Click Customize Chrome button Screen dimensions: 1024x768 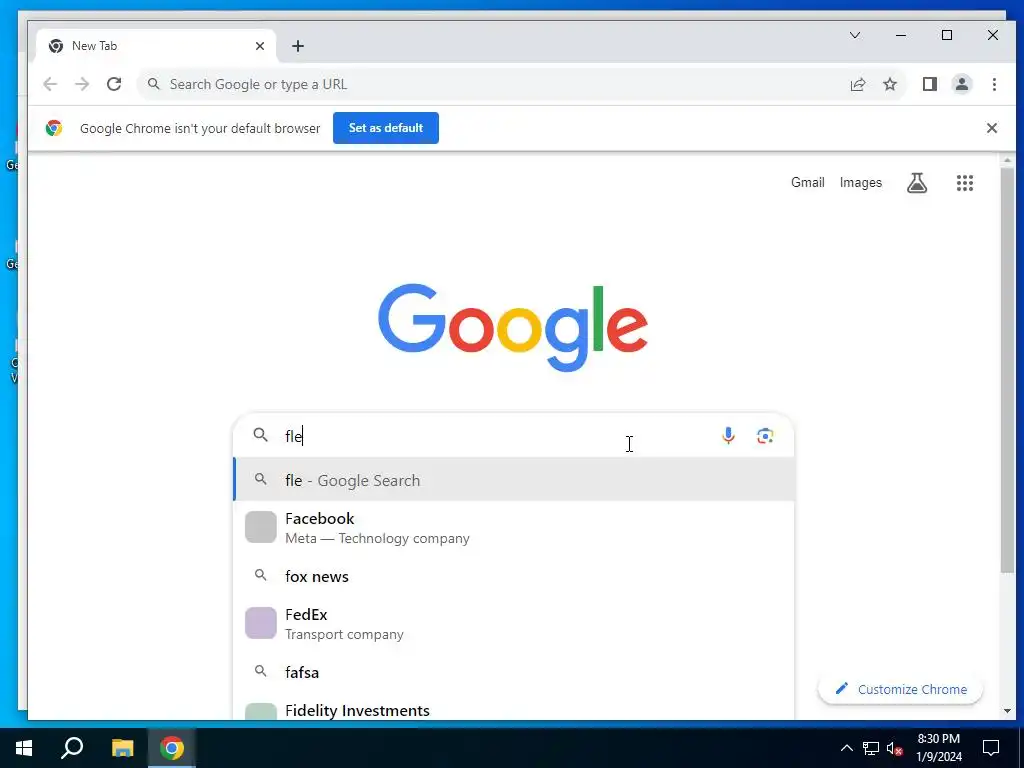coord(901,689)
